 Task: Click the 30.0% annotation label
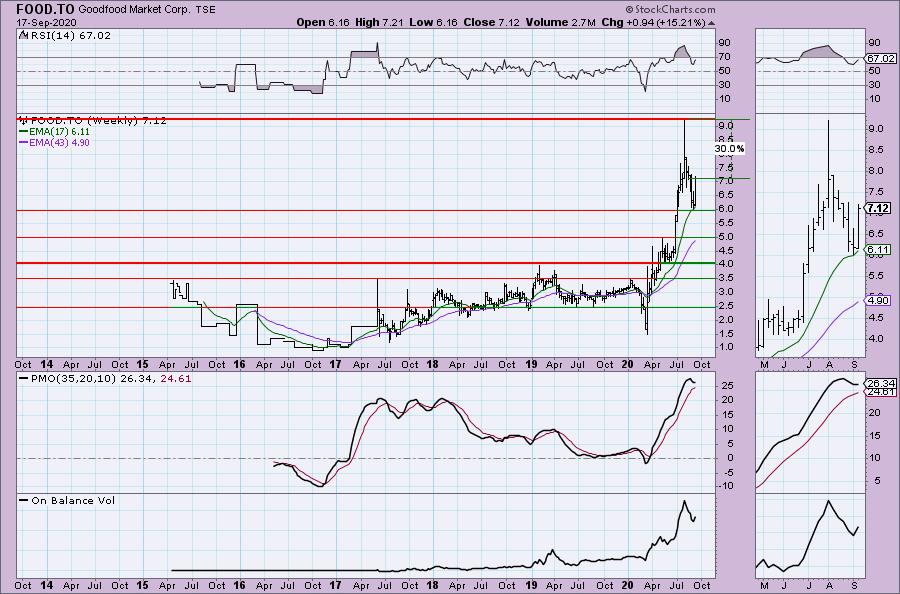pos(730,149)
